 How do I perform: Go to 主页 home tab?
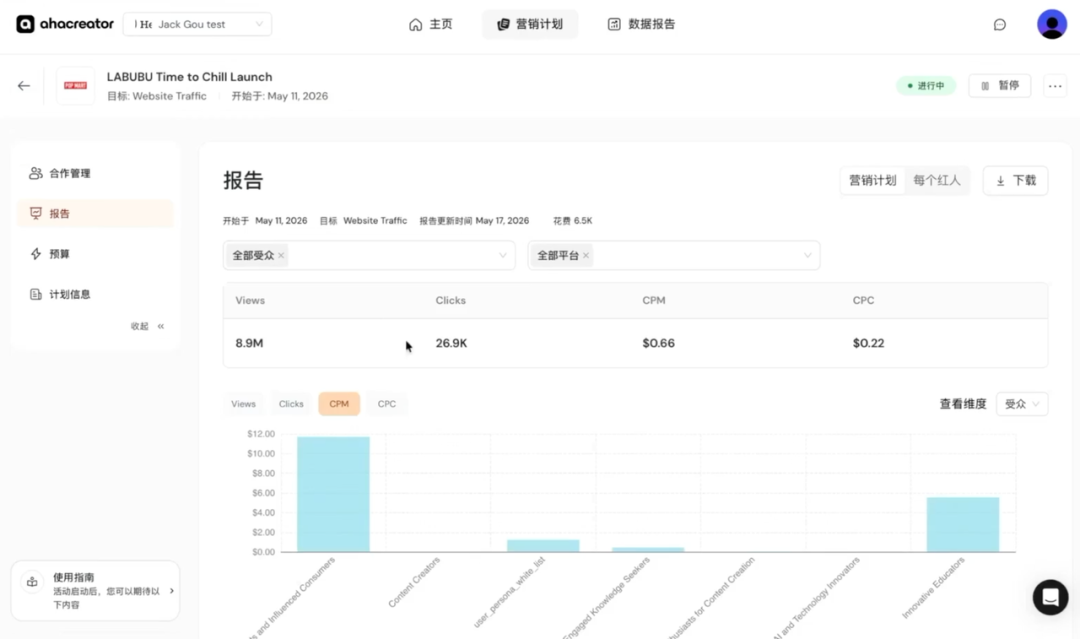(430, 24)
